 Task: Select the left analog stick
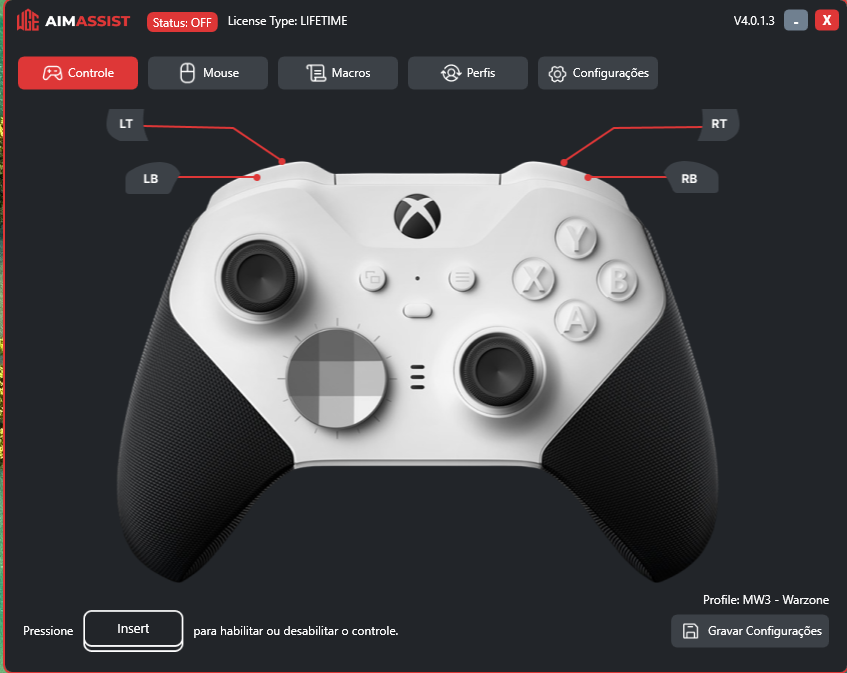click(x=260, y=277)
